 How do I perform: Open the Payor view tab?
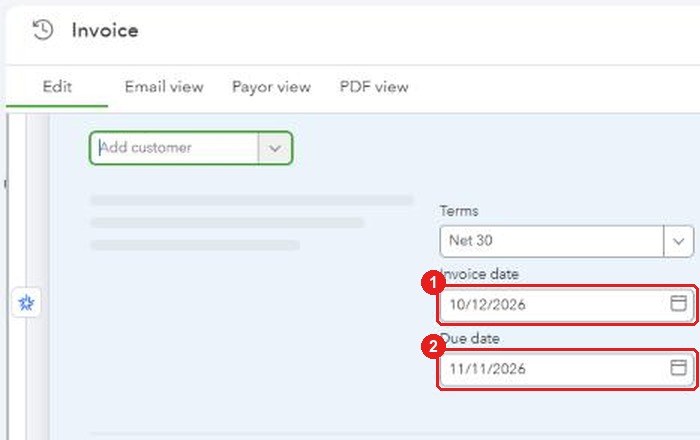(x=271, y=87)
